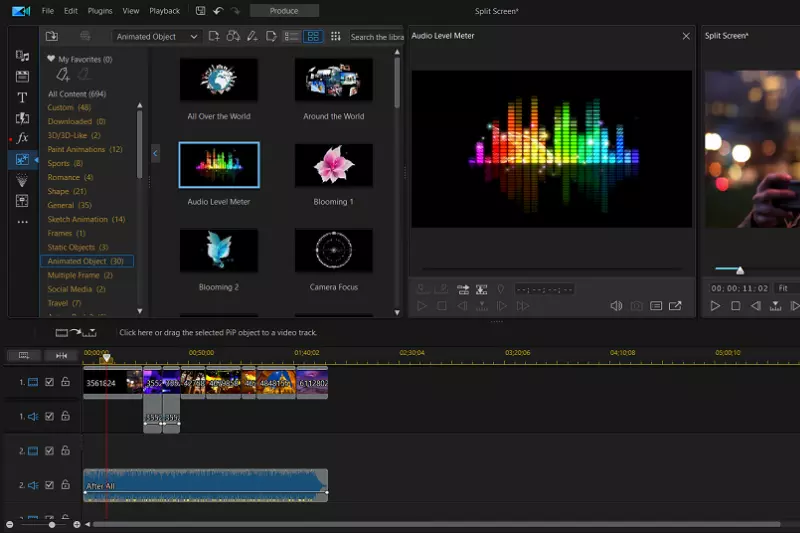Zoom in the timeline with plus icon
Image resolution: width=800 pixels, height=533 pixels.
pos(77,524)
